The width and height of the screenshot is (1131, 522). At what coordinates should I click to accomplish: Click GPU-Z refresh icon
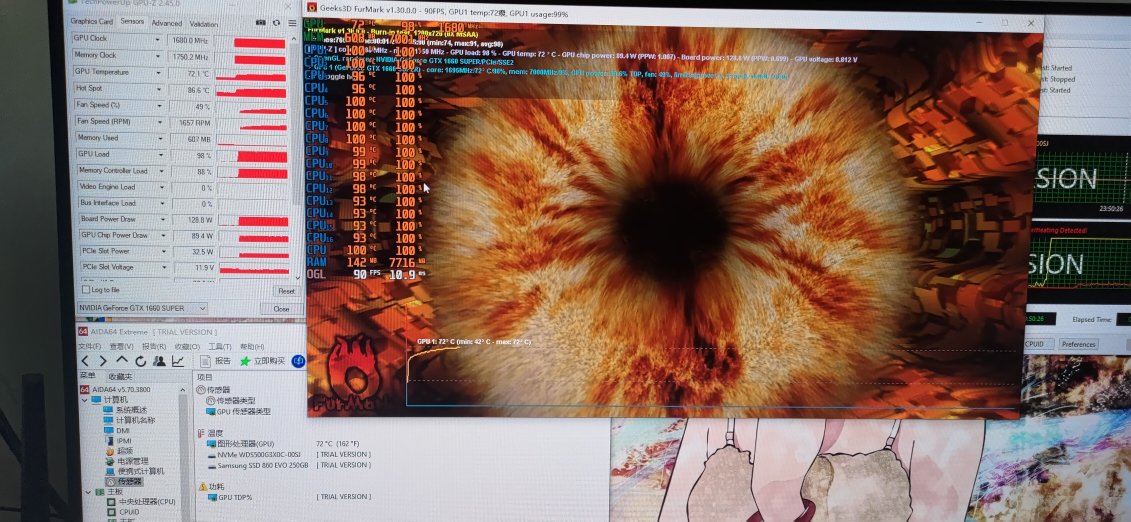[276, 23]
